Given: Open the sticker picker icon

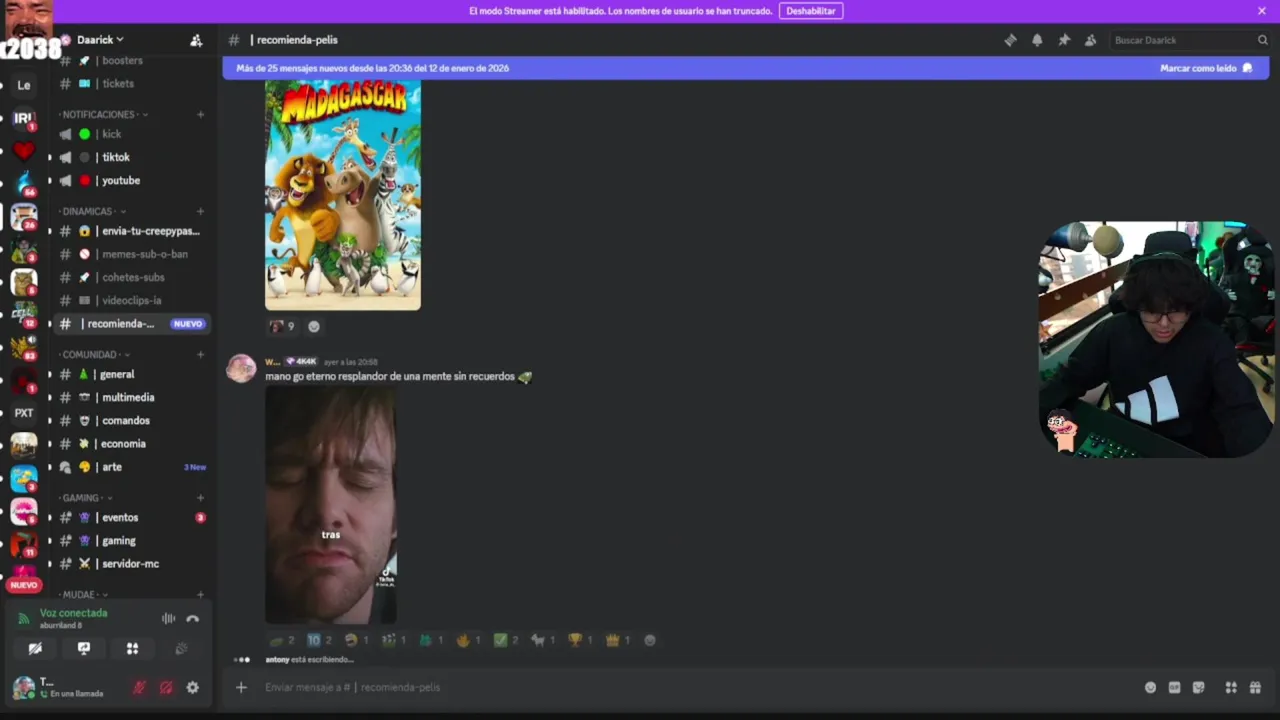Looking at the screenshot, I should (x=1198, y=687).
